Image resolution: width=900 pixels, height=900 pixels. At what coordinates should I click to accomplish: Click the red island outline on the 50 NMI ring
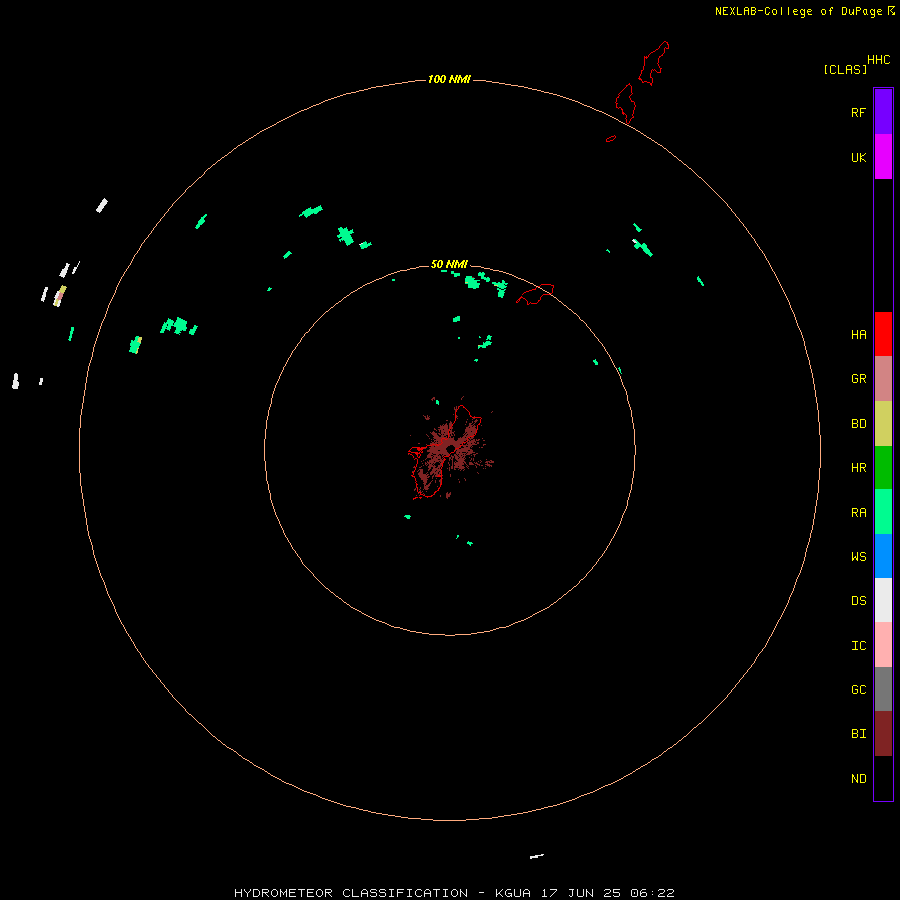pos(535,294)
